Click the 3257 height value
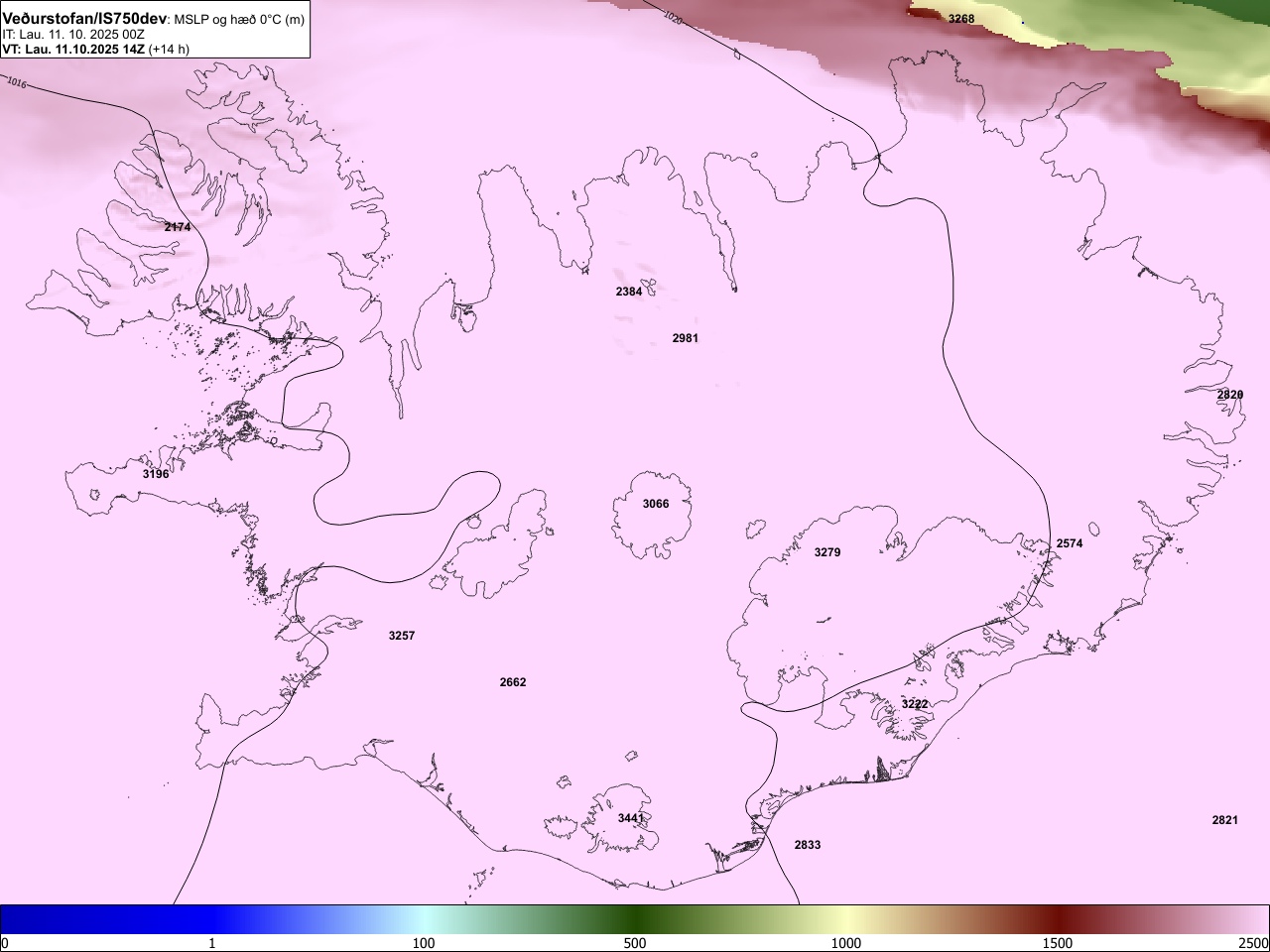Screen dimensions: 1270x952 402,636
